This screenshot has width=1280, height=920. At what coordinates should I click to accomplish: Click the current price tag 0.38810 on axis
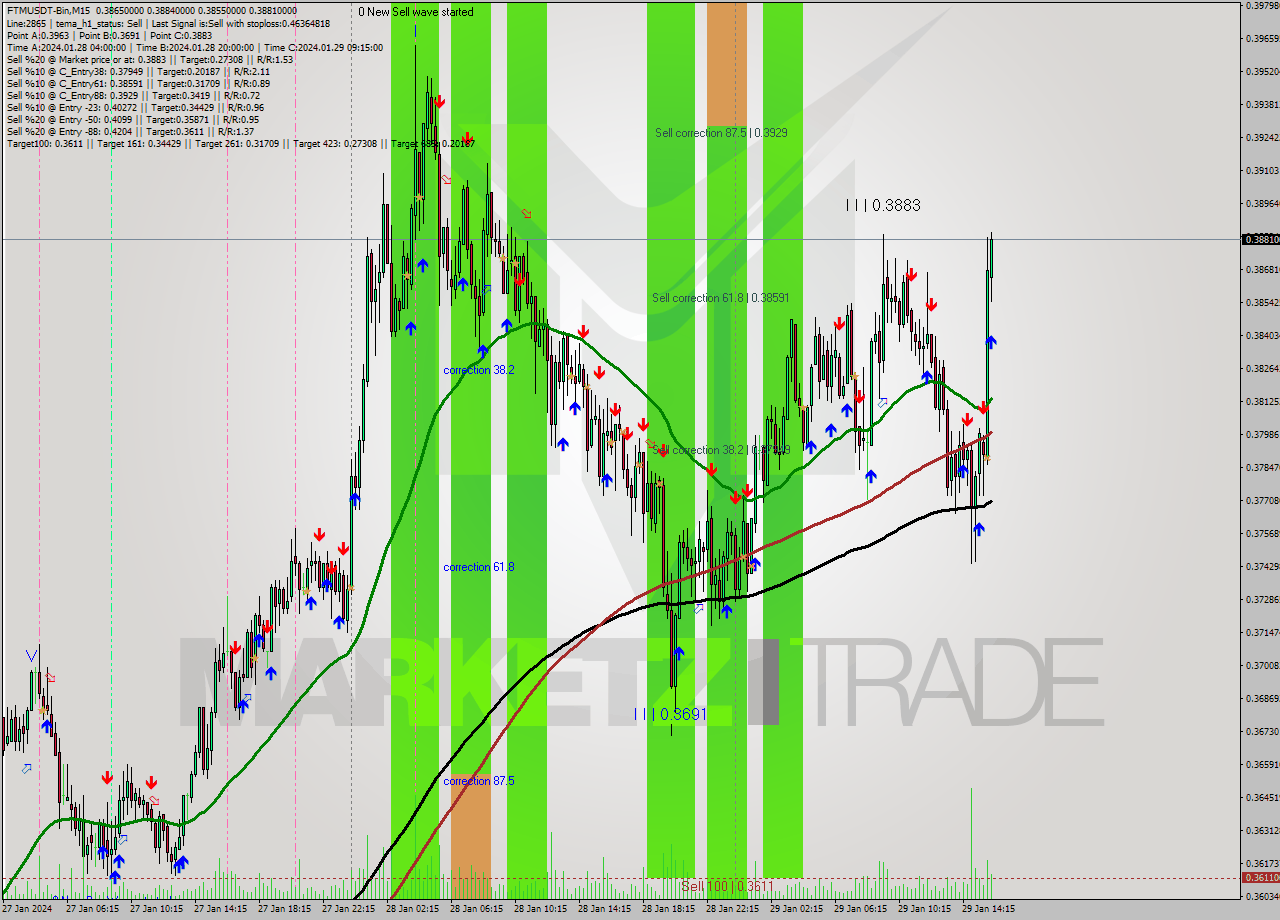[1261, 239]
